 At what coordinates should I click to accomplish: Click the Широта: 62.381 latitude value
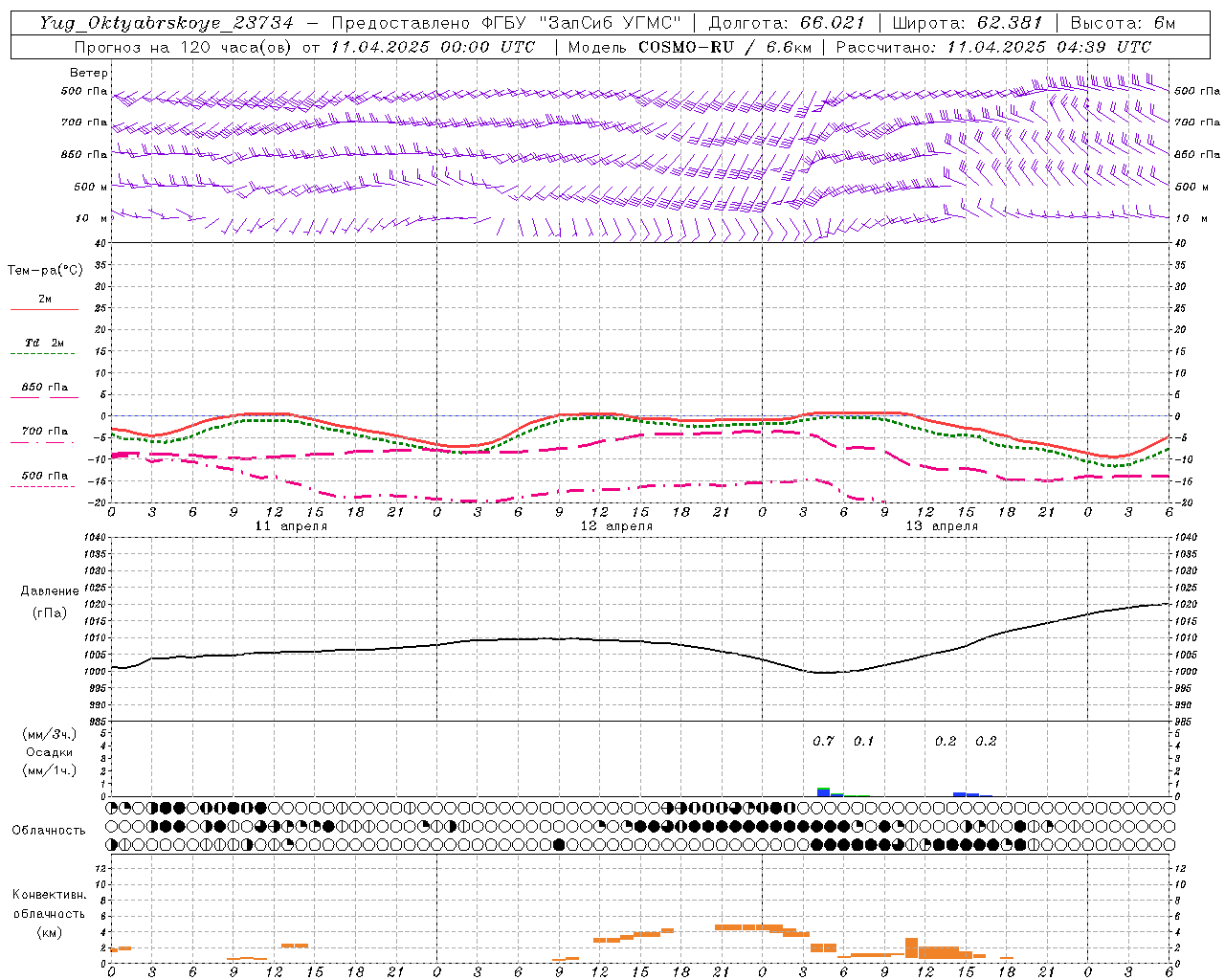pos(968,23)
